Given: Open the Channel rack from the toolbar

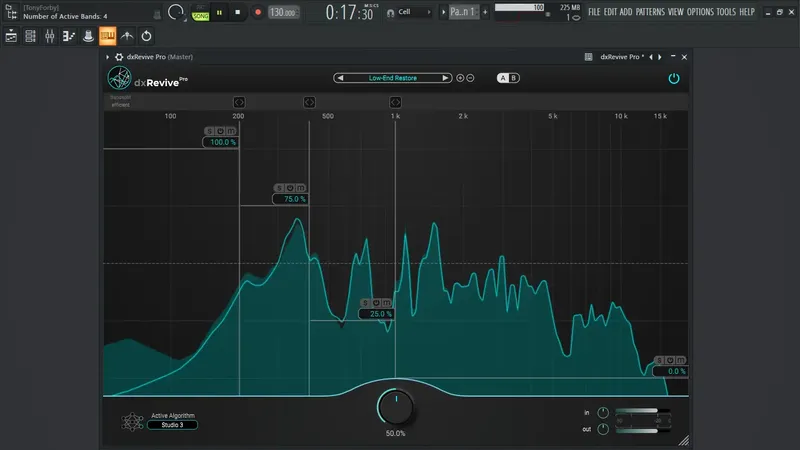Looking at the screenshot, I should click(30, 36).
